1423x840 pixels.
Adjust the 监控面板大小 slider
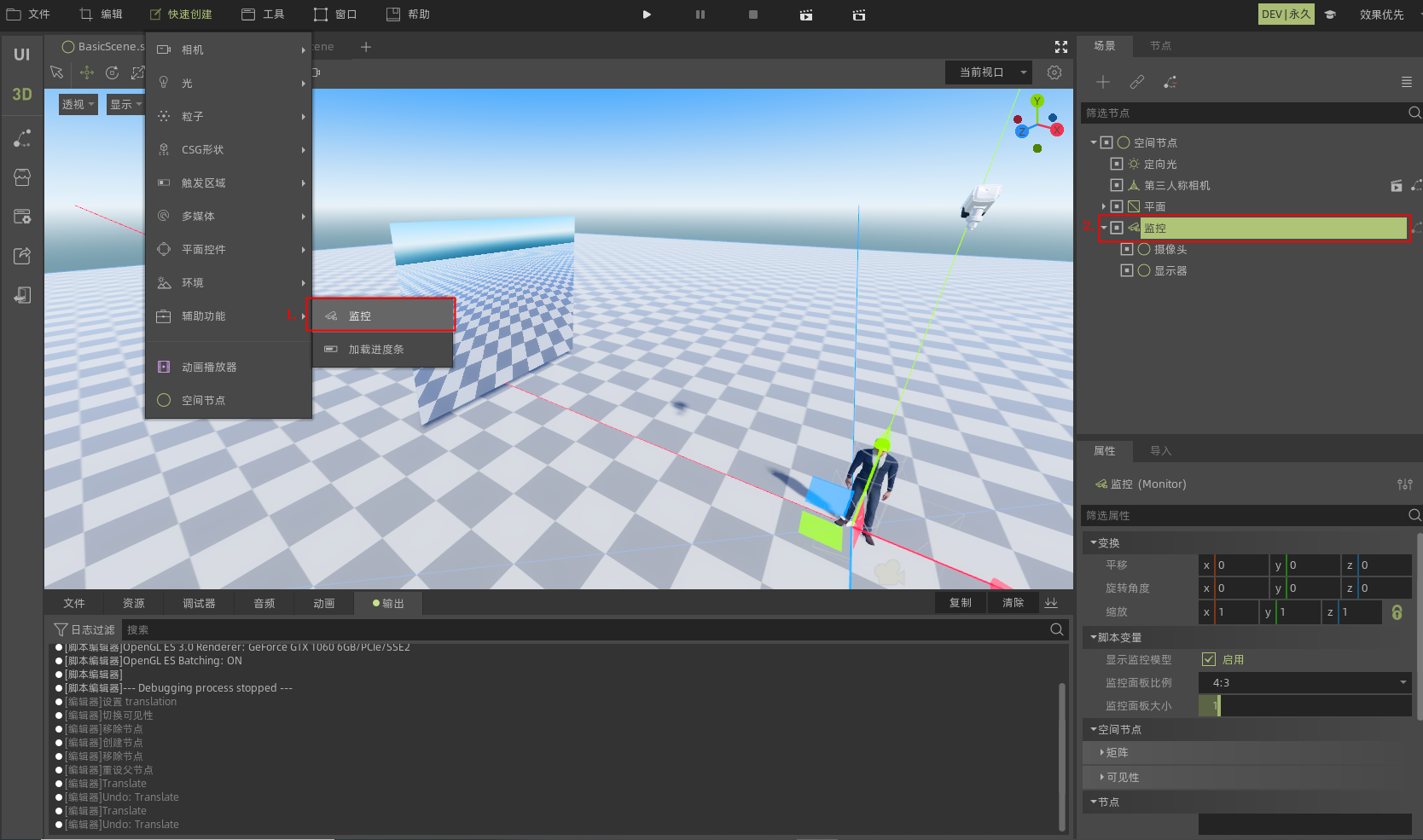[x=1304, y=706]
